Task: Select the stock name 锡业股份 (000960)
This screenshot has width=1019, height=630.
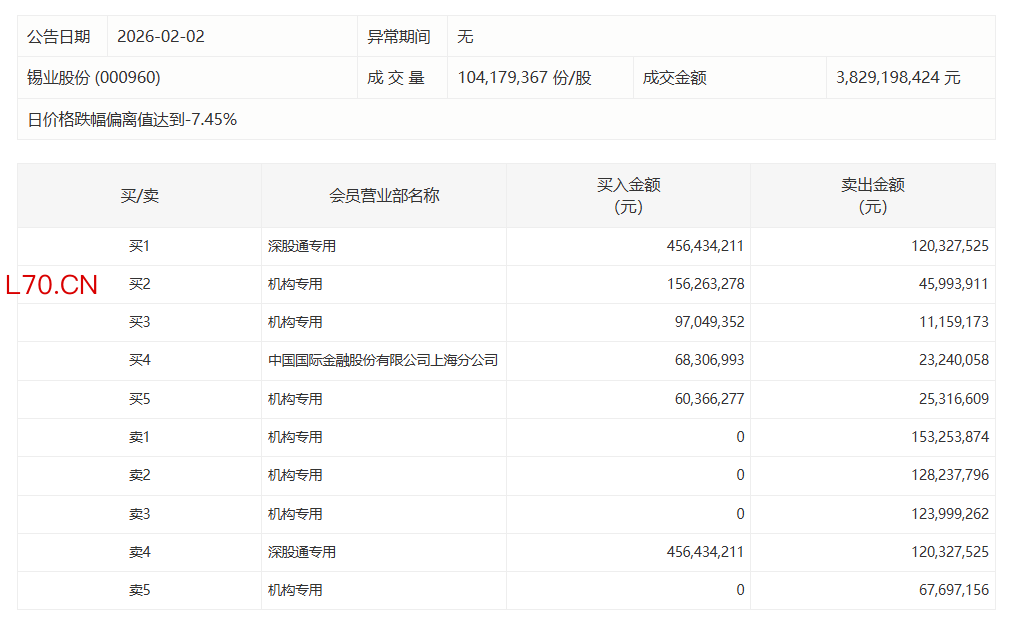Action: pyautogui.click(x=93, y=78)
